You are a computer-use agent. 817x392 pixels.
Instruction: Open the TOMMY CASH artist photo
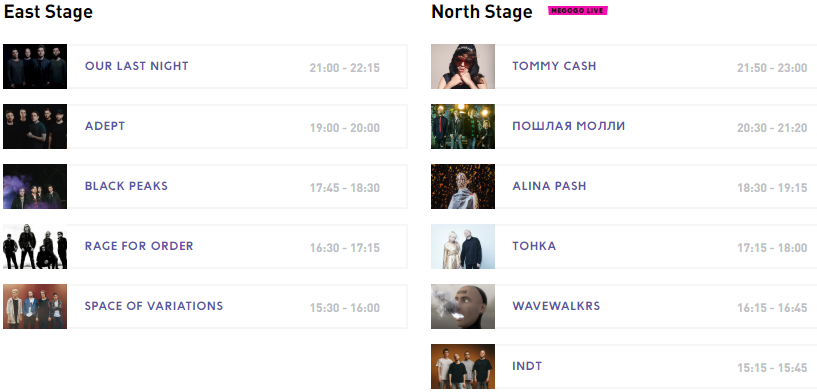pyautogui.click(x=463, y=66)
